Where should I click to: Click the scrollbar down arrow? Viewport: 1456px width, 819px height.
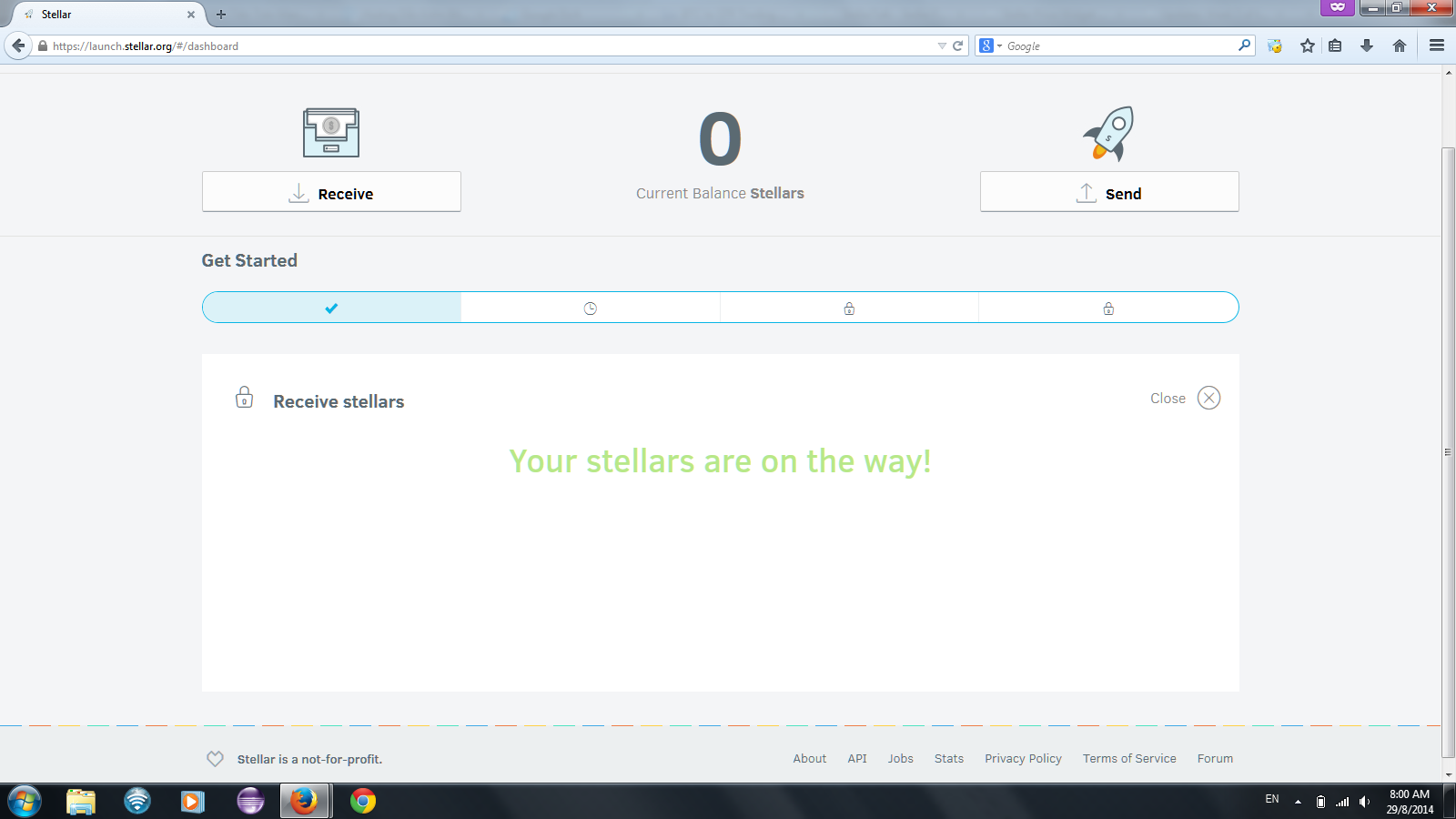(x=1449, y=774)
